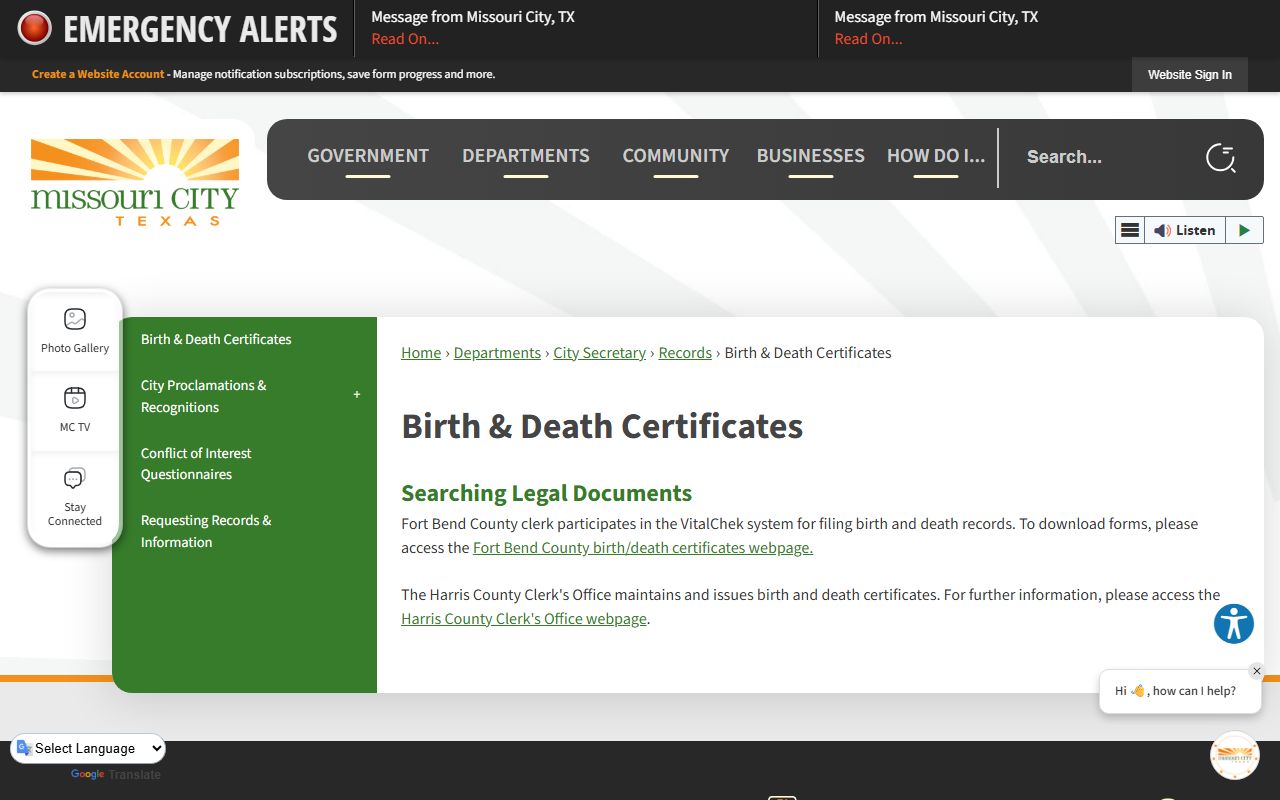The image size is (1280, 800).
Task: Open Harris County Clerk's Office webpage link
Action: 524,619
